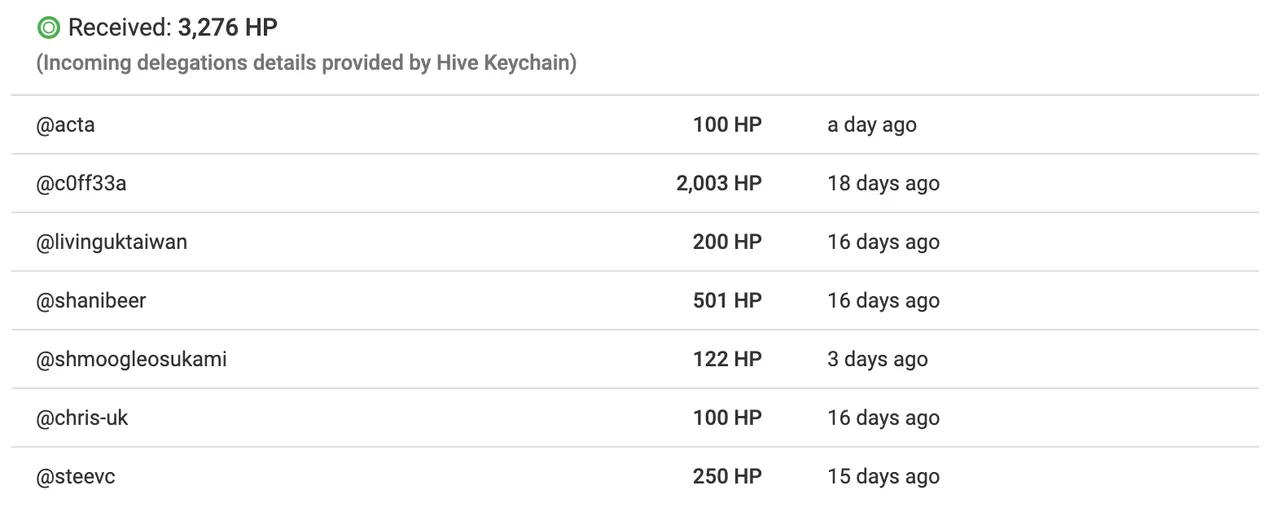Click the Hive Keychain details note

(x=306, y=63)
